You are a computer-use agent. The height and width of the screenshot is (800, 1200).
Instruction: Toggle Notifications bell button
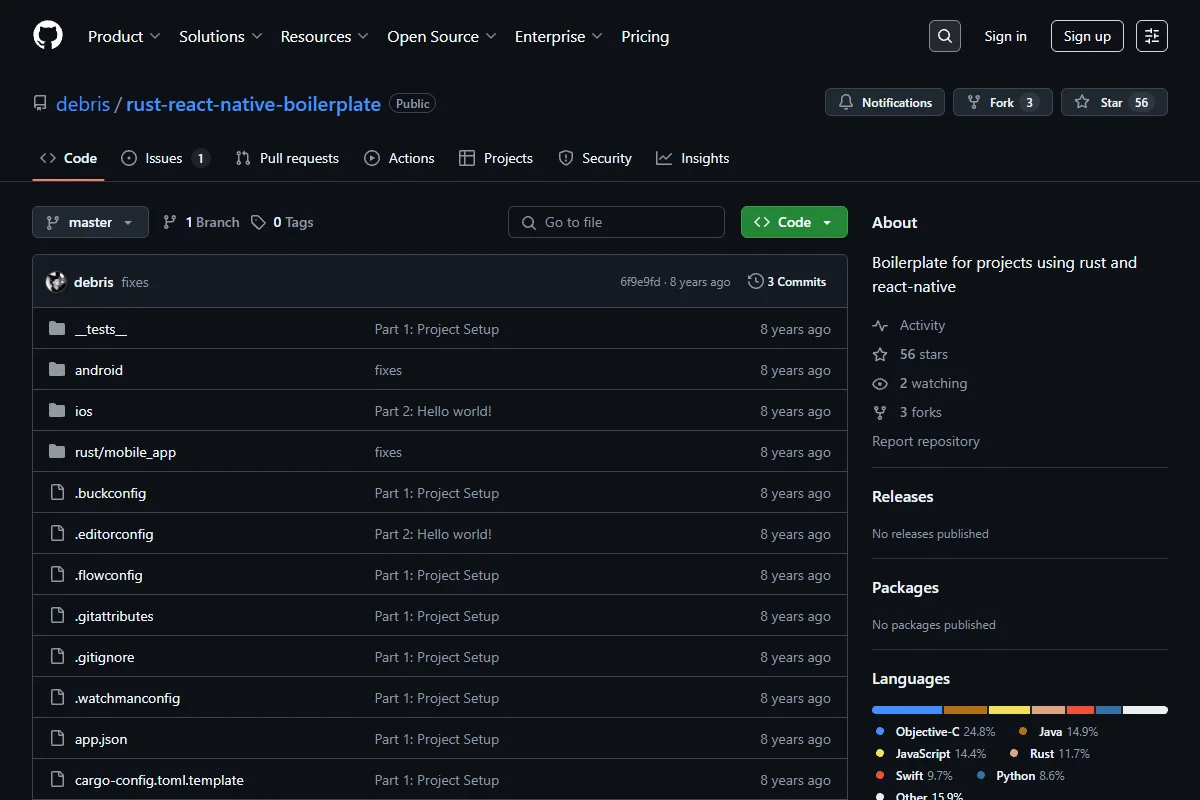[885, 102]
